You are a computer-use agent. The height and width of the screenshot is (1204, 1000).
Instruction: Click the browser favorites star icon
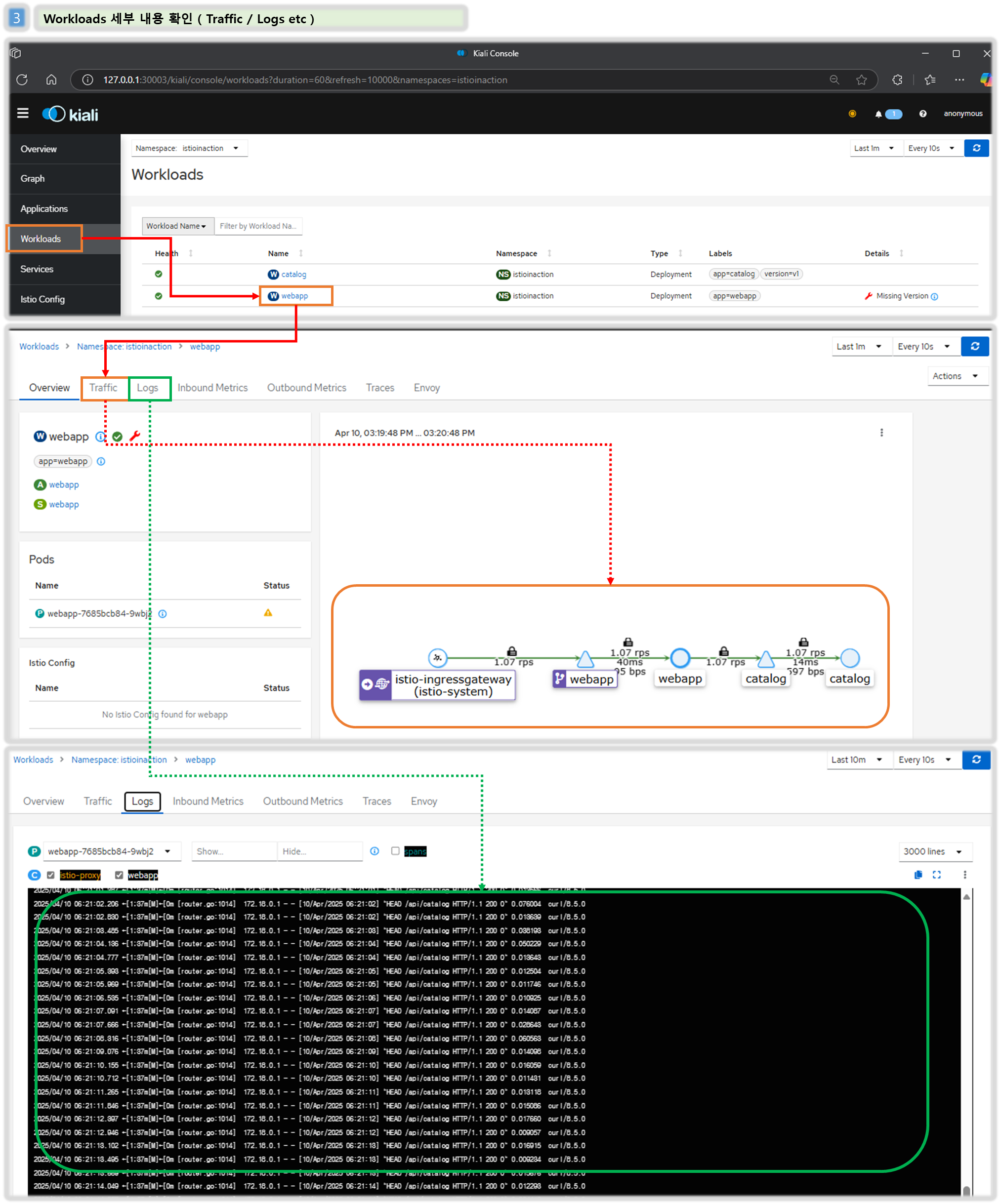(861, 80)
